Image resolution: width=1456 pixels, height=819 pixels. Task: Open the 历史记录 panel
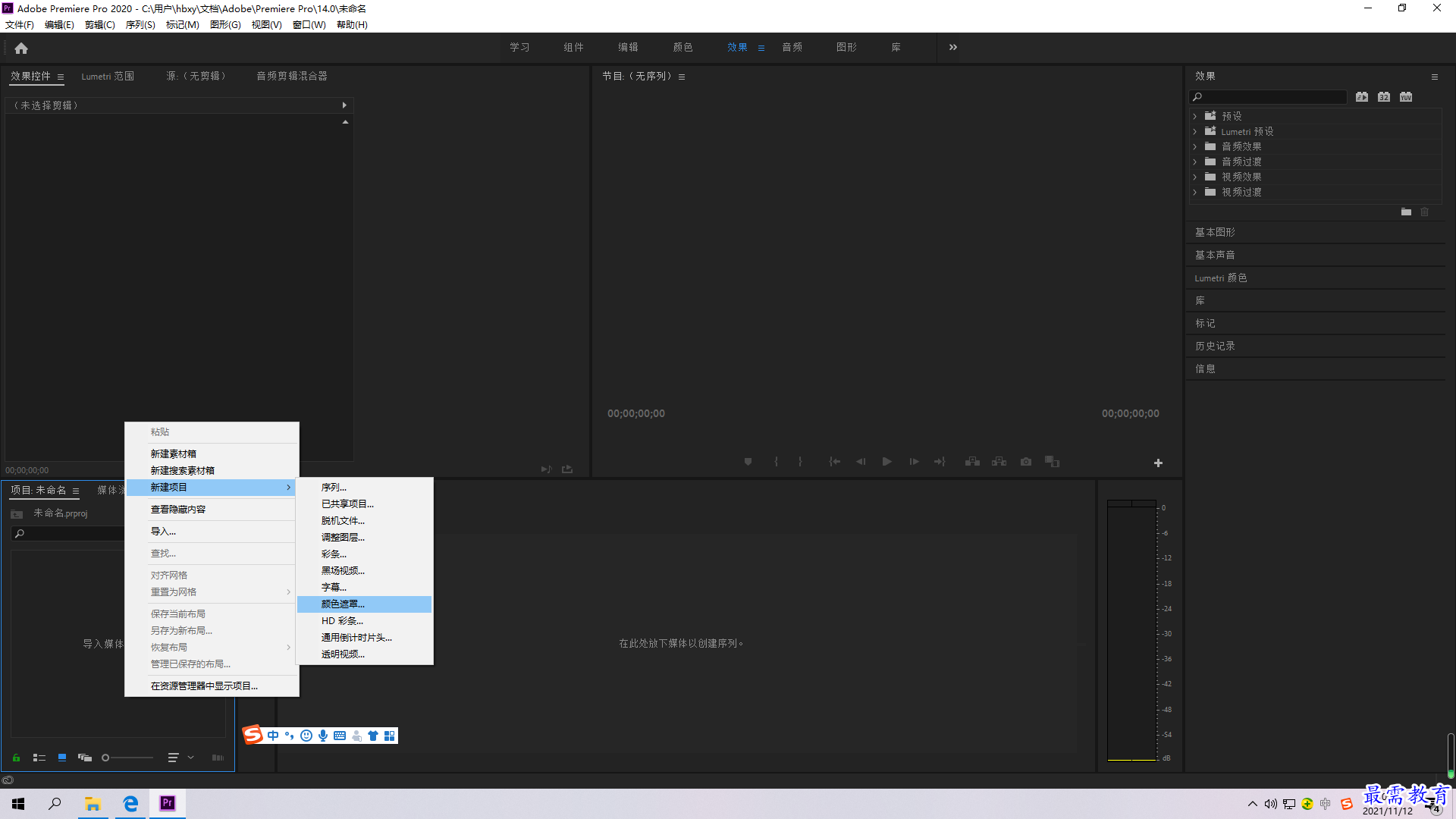[x=1215, y=346]
